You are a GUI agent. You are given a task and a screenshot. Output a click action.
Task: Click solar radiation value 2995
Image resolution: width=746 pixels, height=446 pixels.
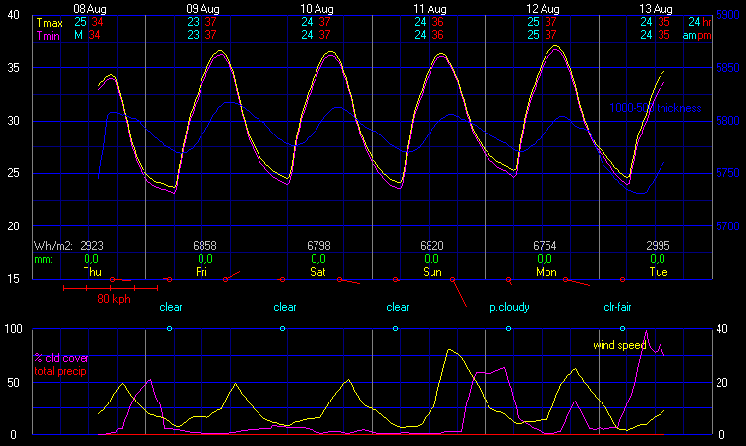click(658, 246)
